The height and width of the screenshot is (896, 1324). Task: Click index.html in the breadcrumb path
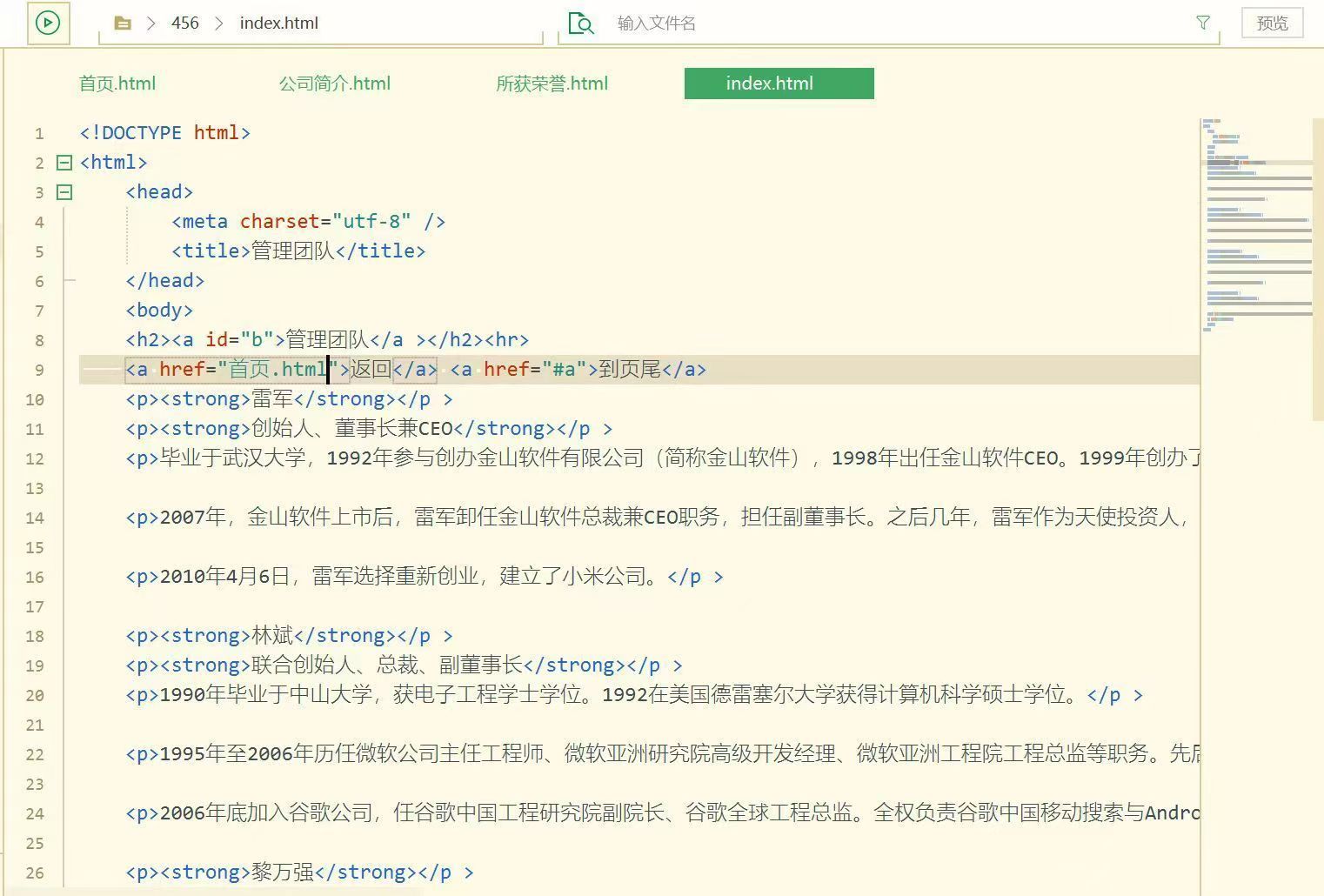(278, 23)
